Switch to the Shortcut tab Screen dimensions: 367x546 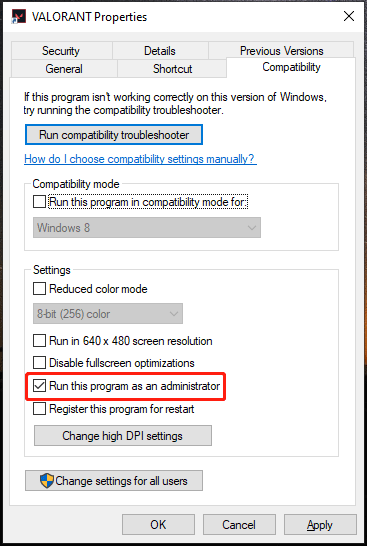[x=172, y=69]
